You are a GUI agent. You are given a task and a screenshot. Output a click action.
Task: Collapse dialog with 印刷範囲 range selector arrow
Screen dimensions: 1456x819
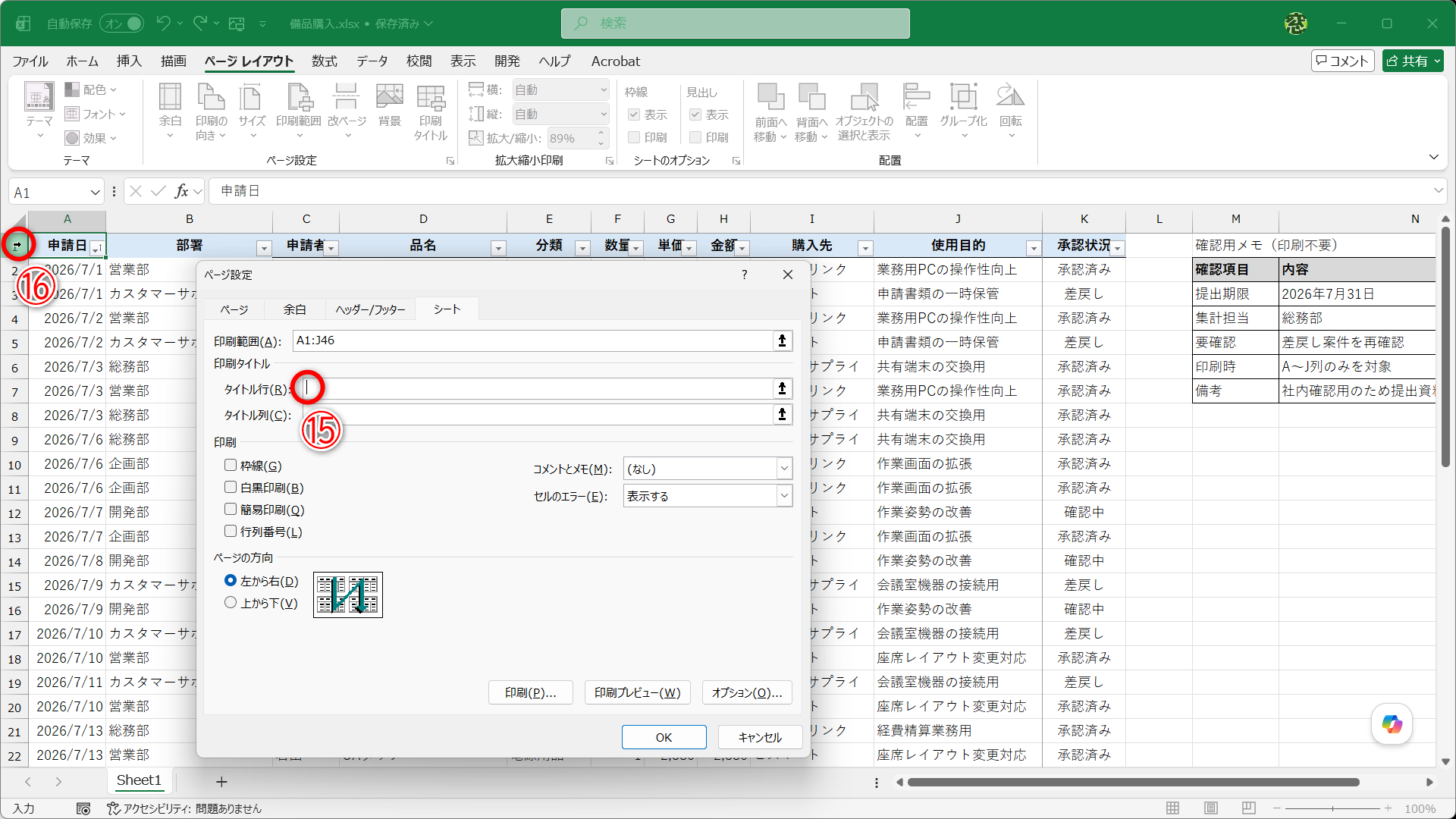[782, 340]
